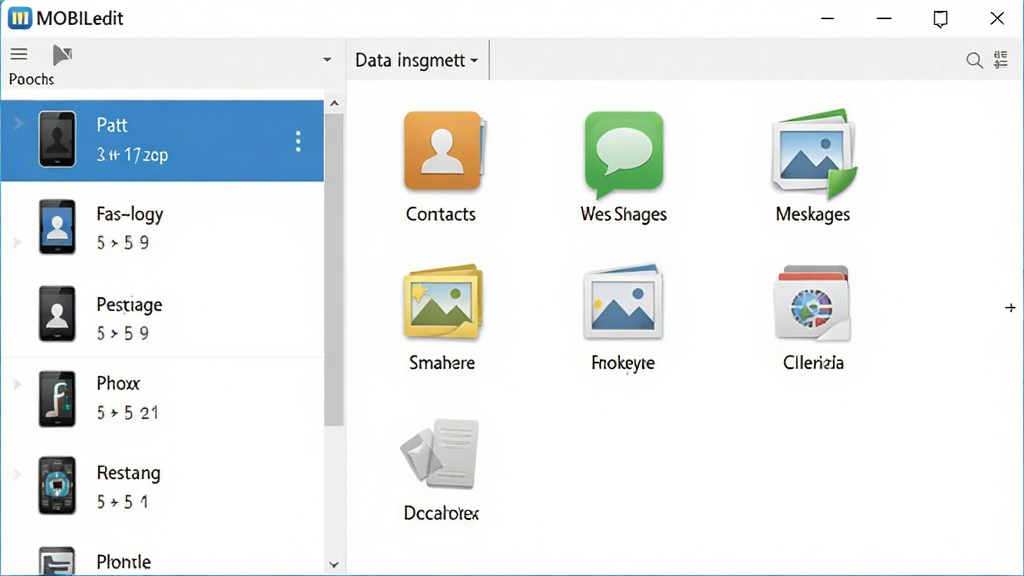Click the Restang phone icon

click(57, 485)
